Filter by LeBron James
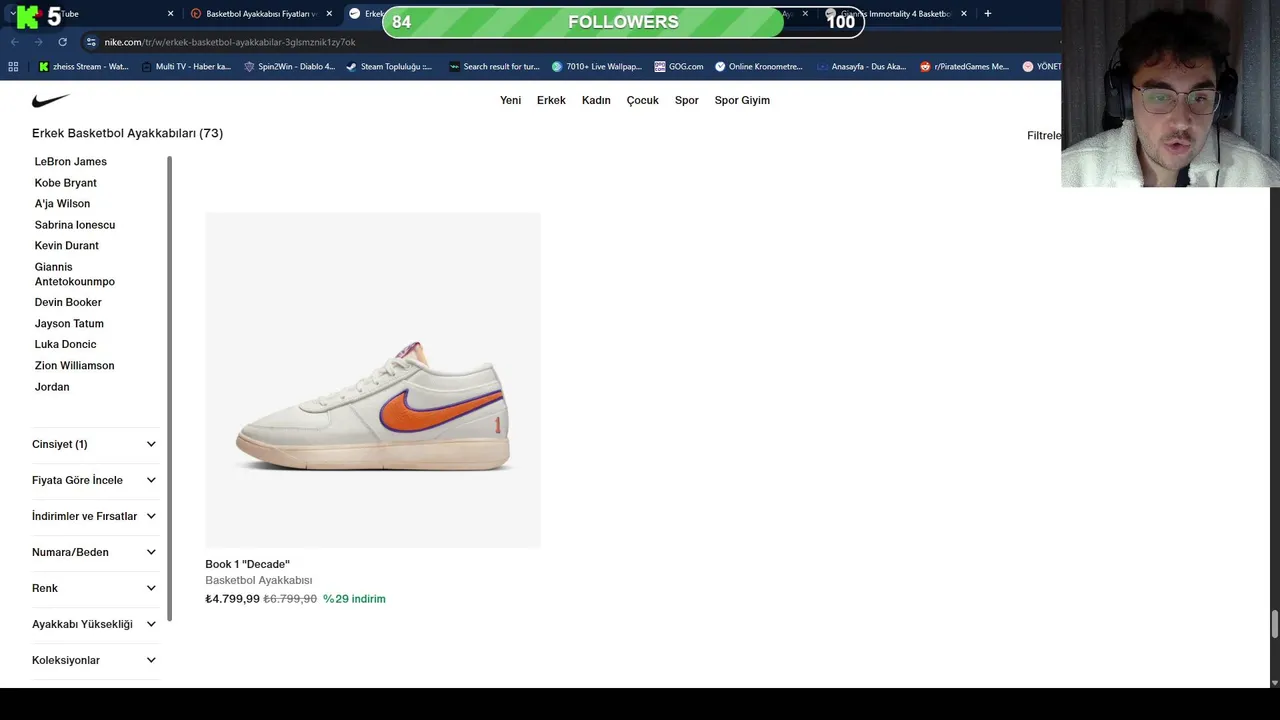 (x=70, y=161)
